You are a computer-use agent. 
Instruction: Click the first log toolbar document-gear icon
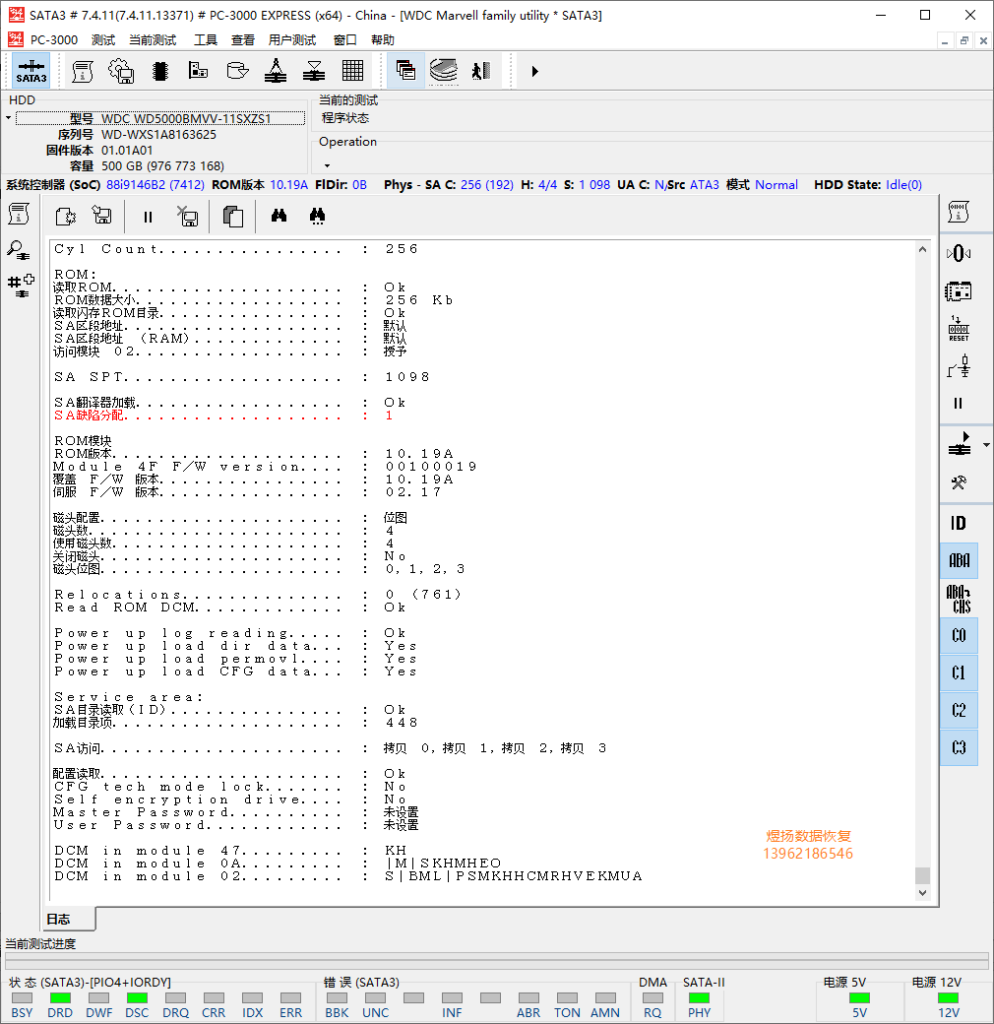[65, 216]
